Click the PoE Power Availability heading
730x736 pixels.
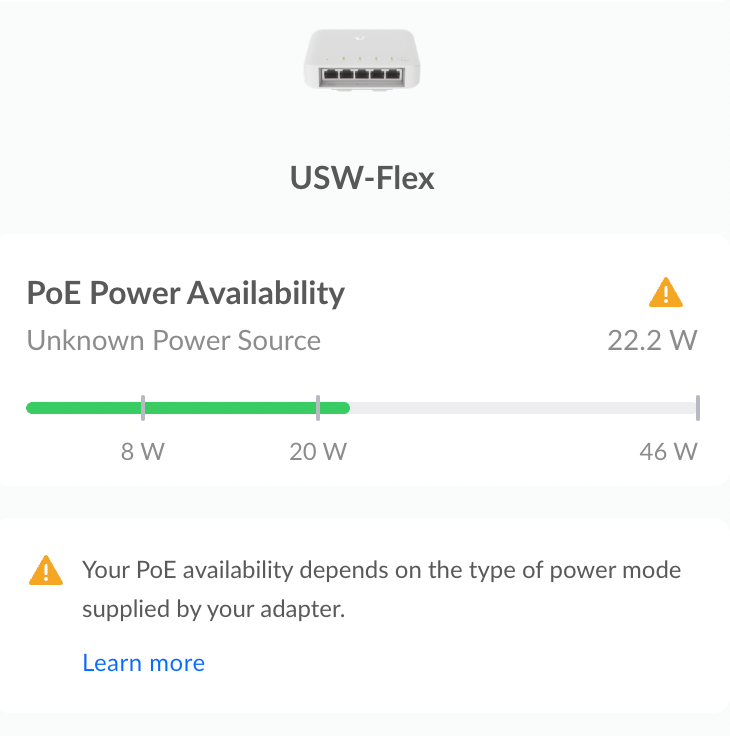click(x=186, y=293)
